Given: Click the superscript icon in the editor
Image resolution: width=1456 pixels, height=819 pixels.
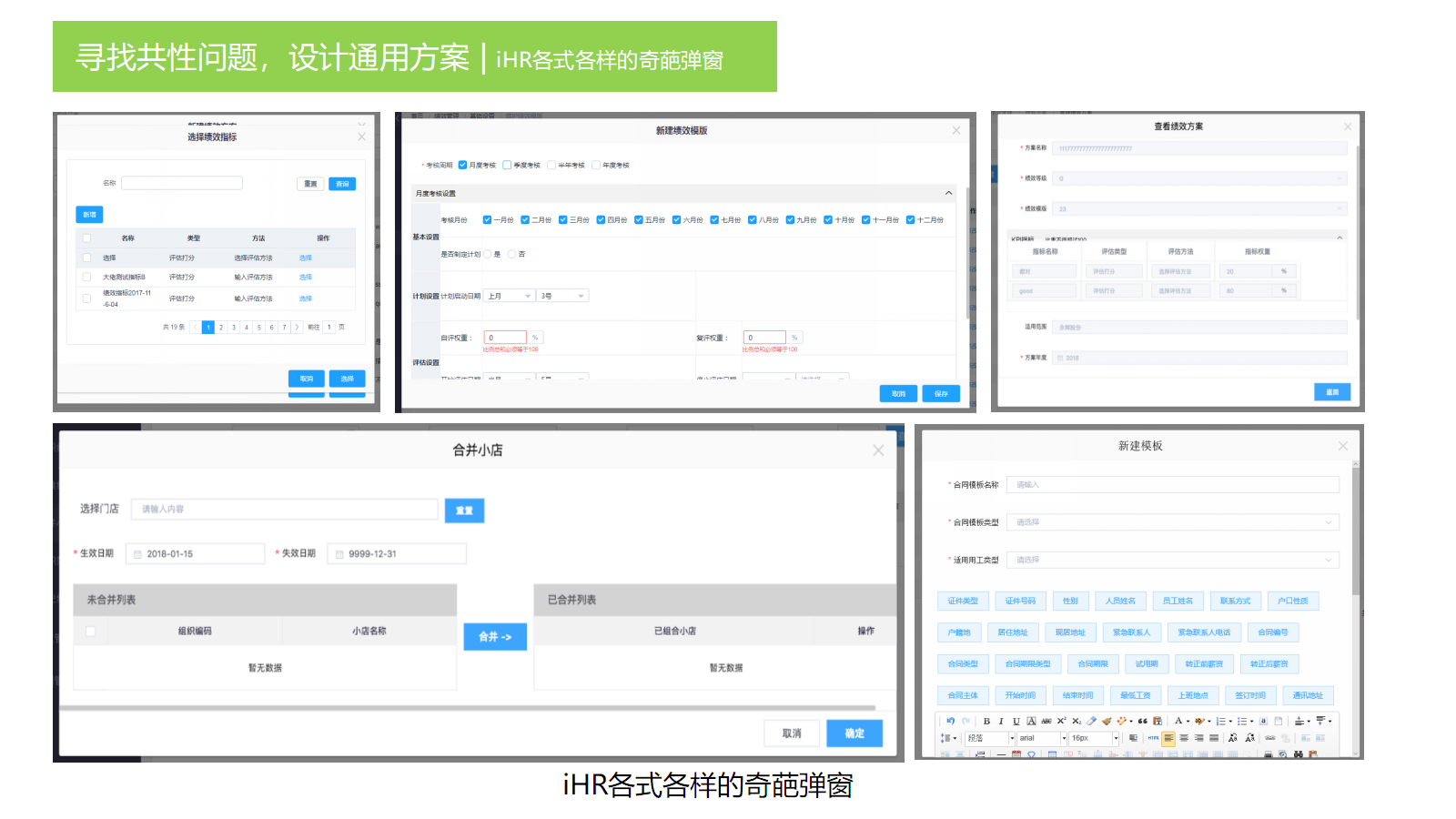Looking at the screenshot, I should 1061,721.
